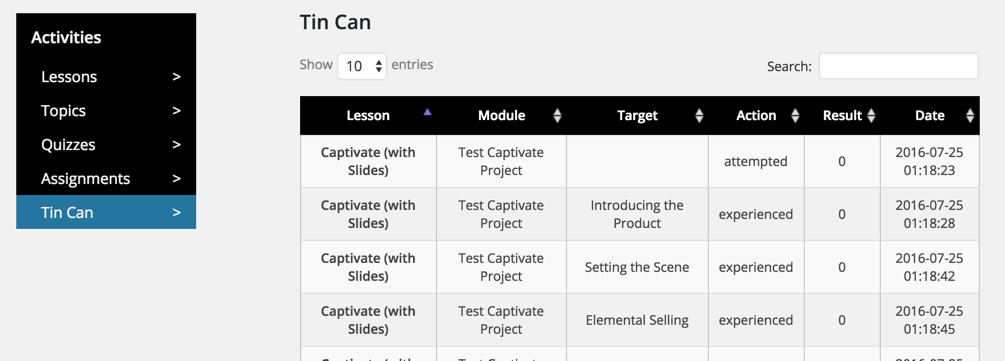
Task: Click the Topics chevron arrow
Action: tap(176, 111)
